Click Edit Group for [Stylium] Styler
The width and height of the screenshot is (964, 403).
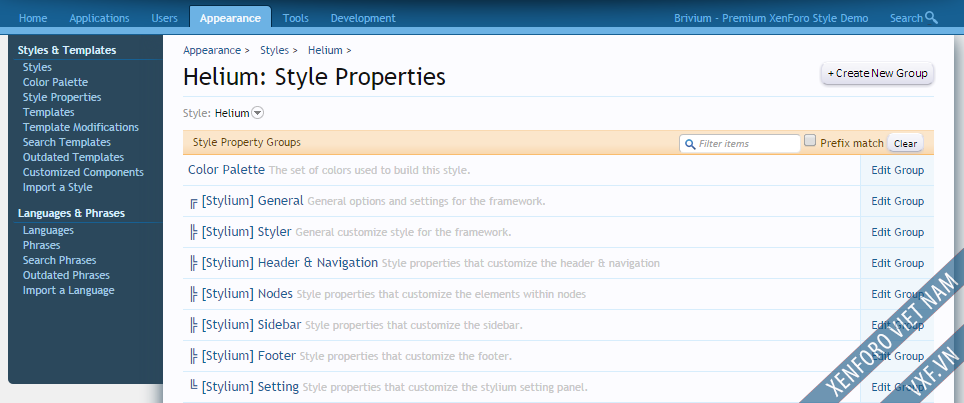tap(897, 232)
